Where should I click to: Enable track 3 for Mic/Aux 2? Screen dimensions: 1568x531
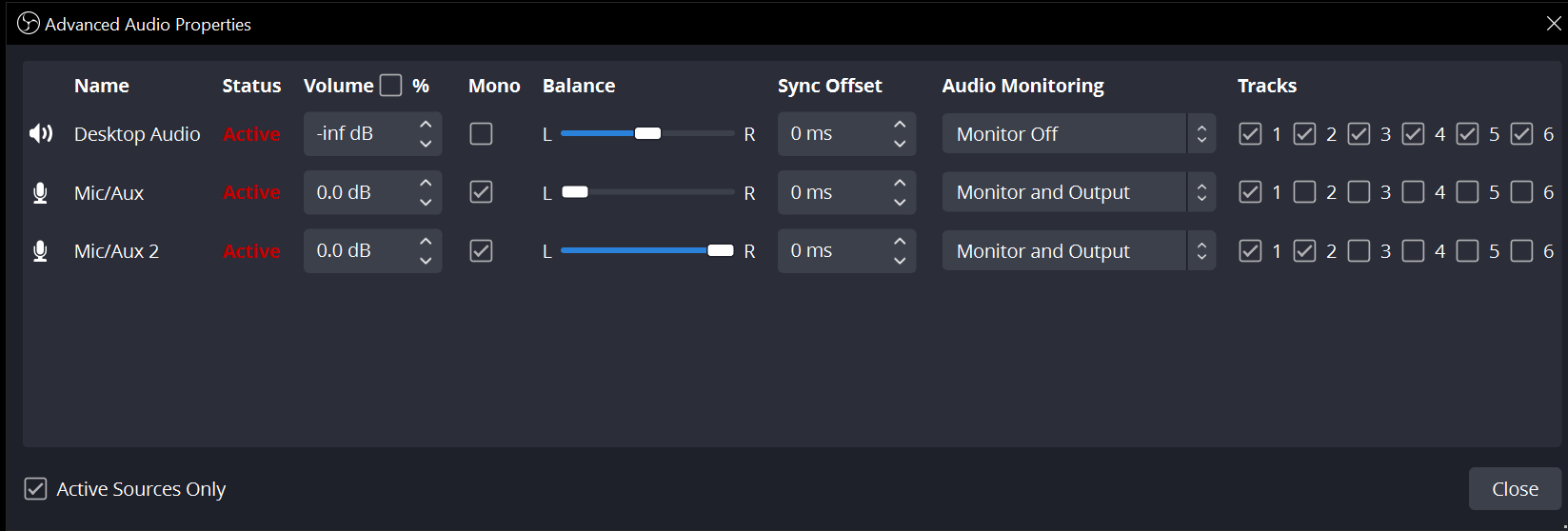click(1359, 251)
